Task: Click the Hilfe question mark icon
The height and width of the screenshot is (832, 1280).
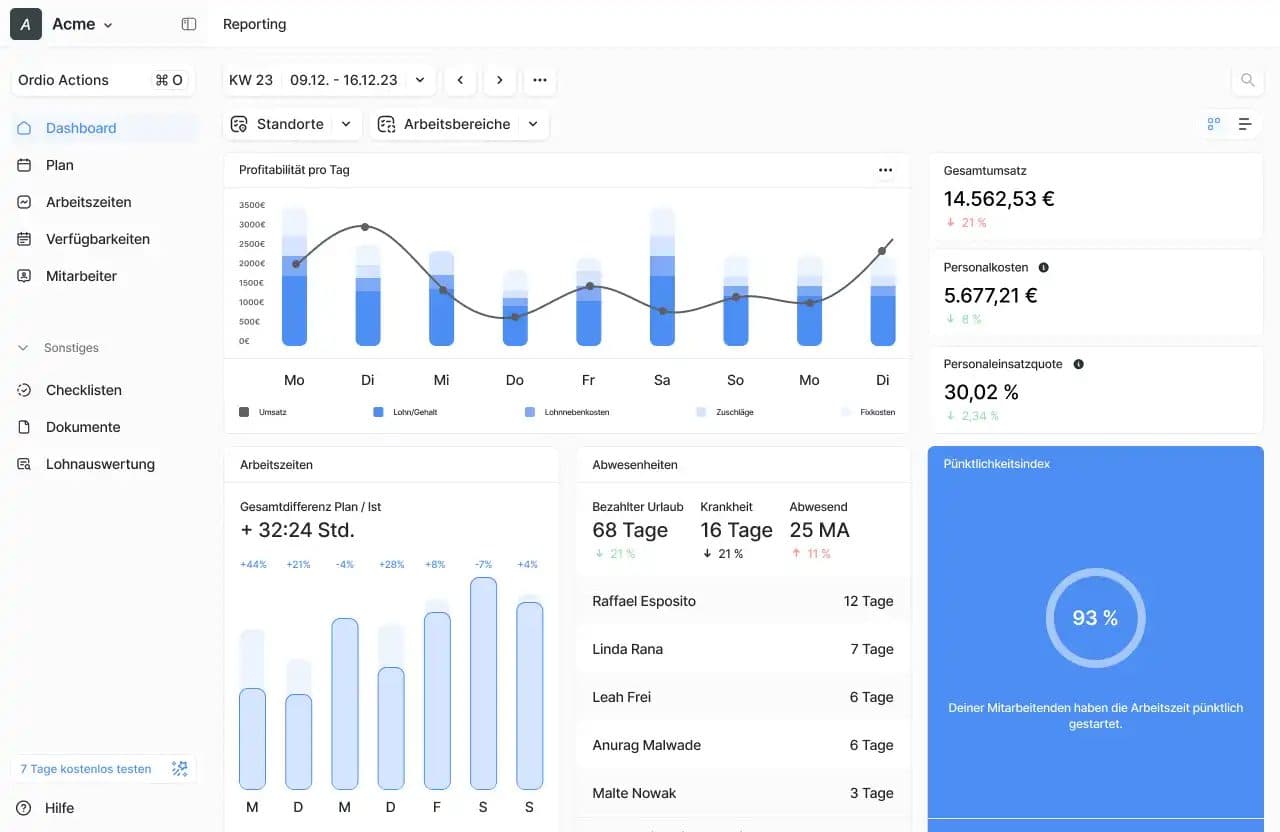Action: point(24,808)
